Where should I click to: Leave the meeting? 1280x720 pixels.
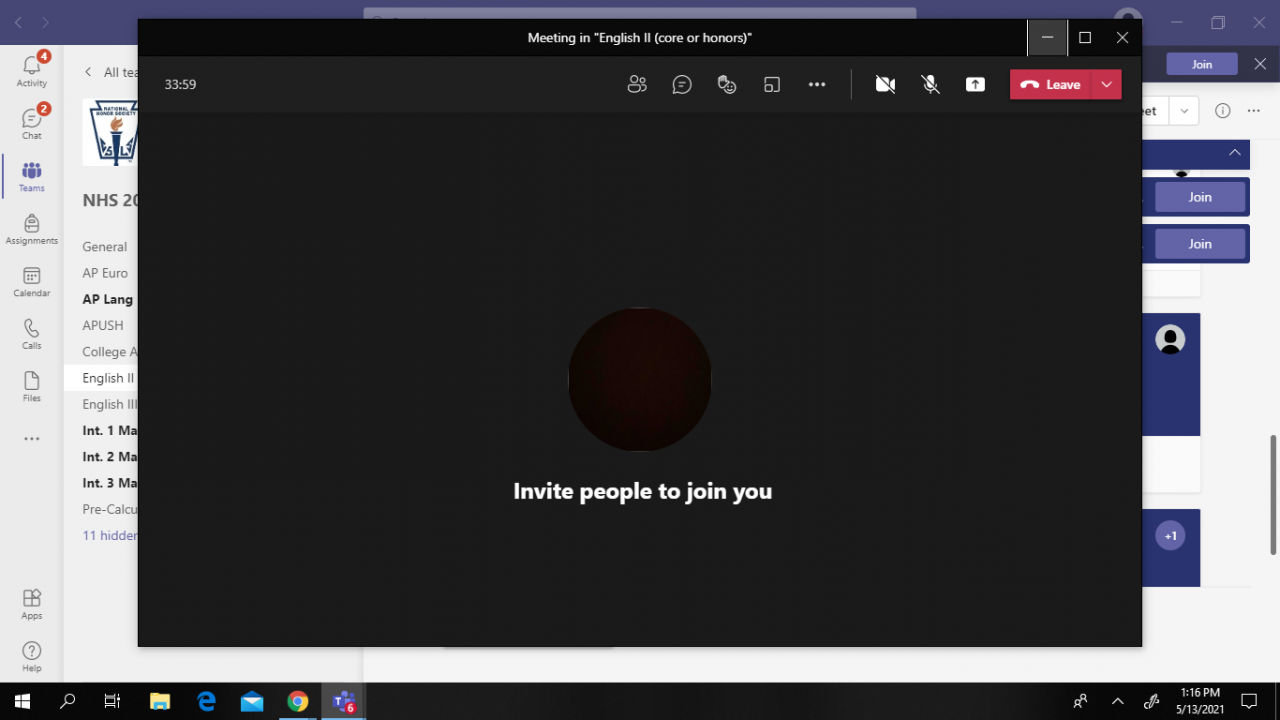pyautogui.click(x=1051, y=85)
